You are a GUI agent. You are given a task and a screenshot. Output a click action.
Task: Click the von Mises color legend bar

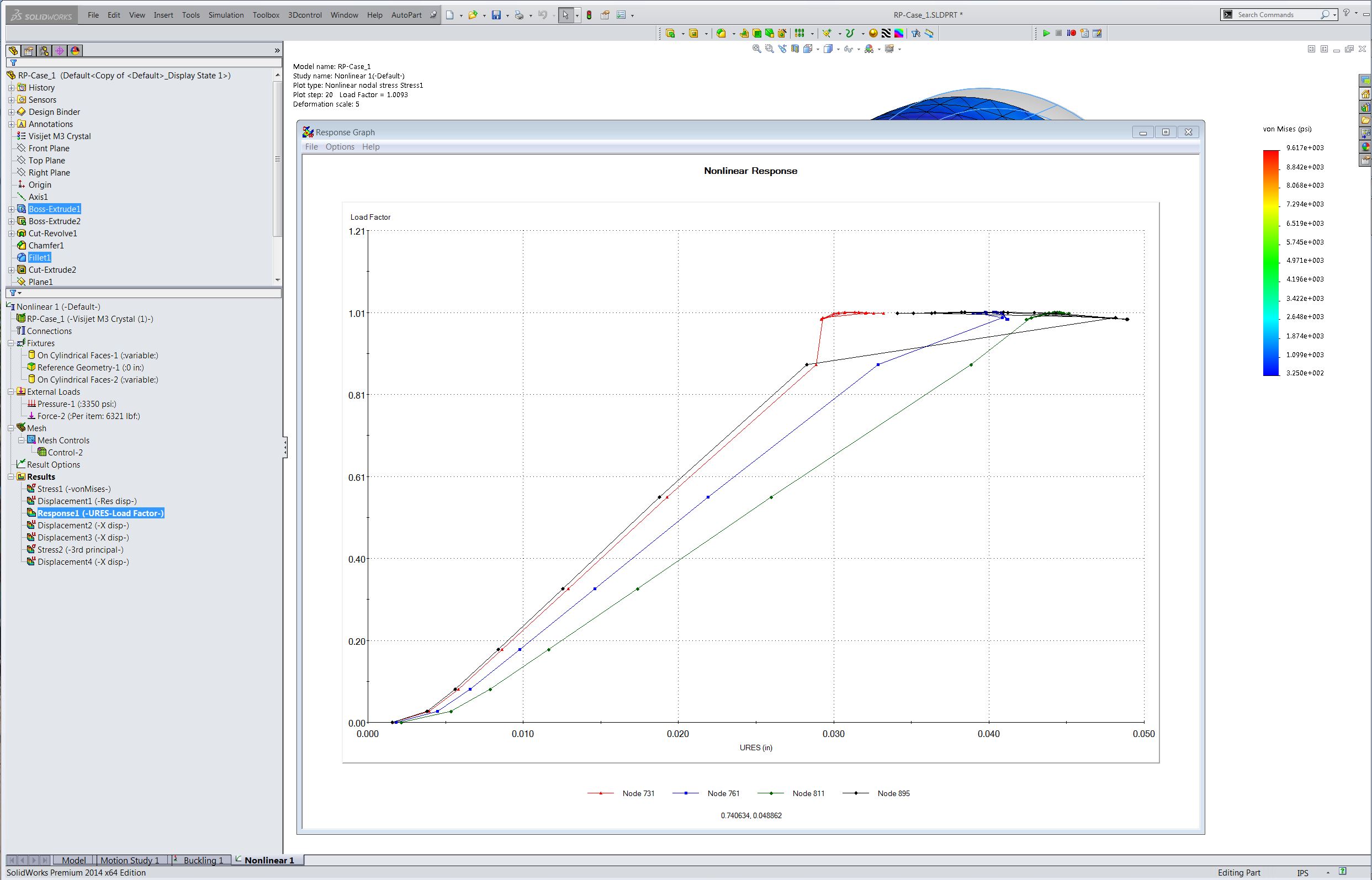1271,263
